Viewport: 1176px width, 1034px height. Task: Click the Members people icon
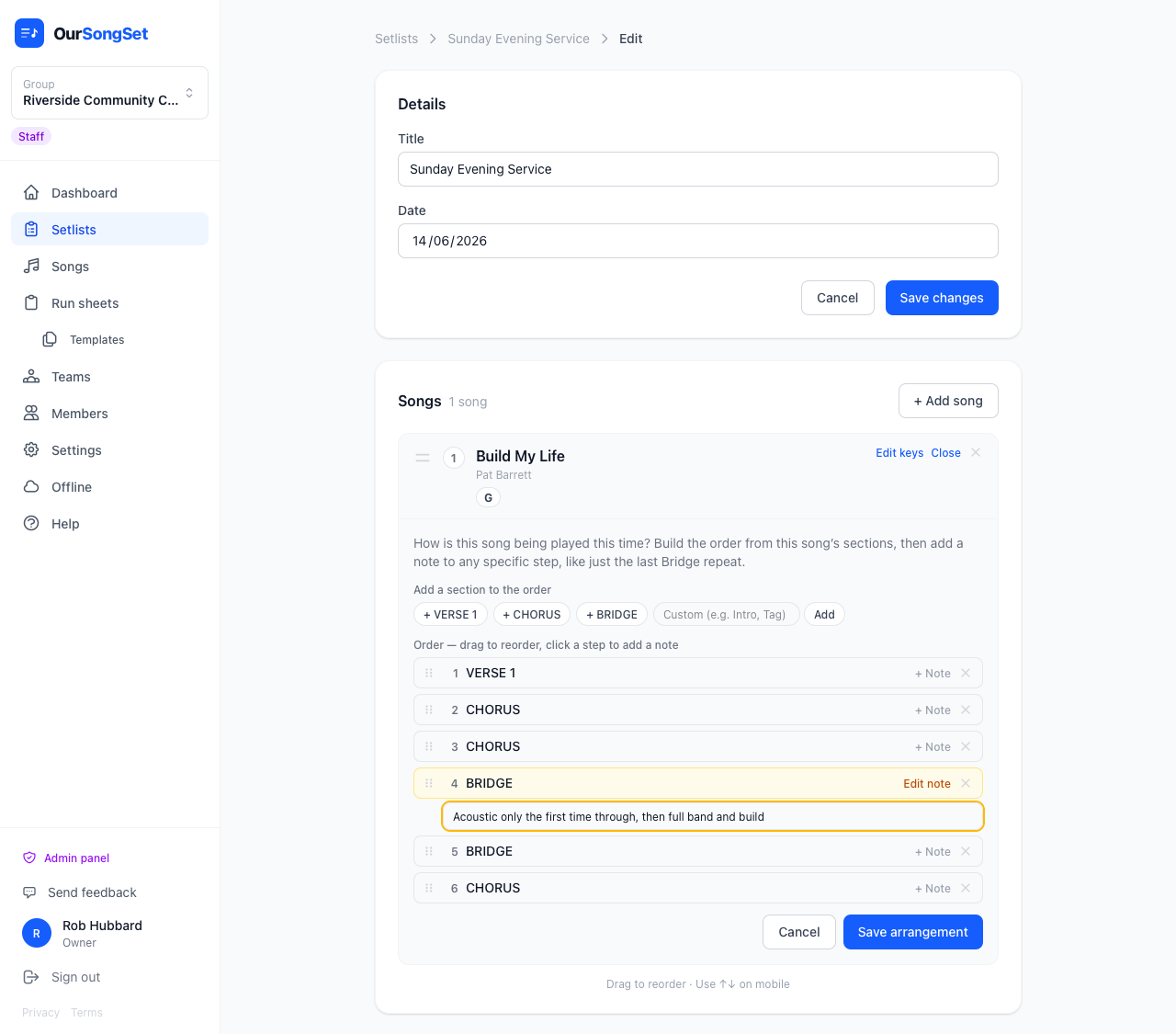point(31,414)
